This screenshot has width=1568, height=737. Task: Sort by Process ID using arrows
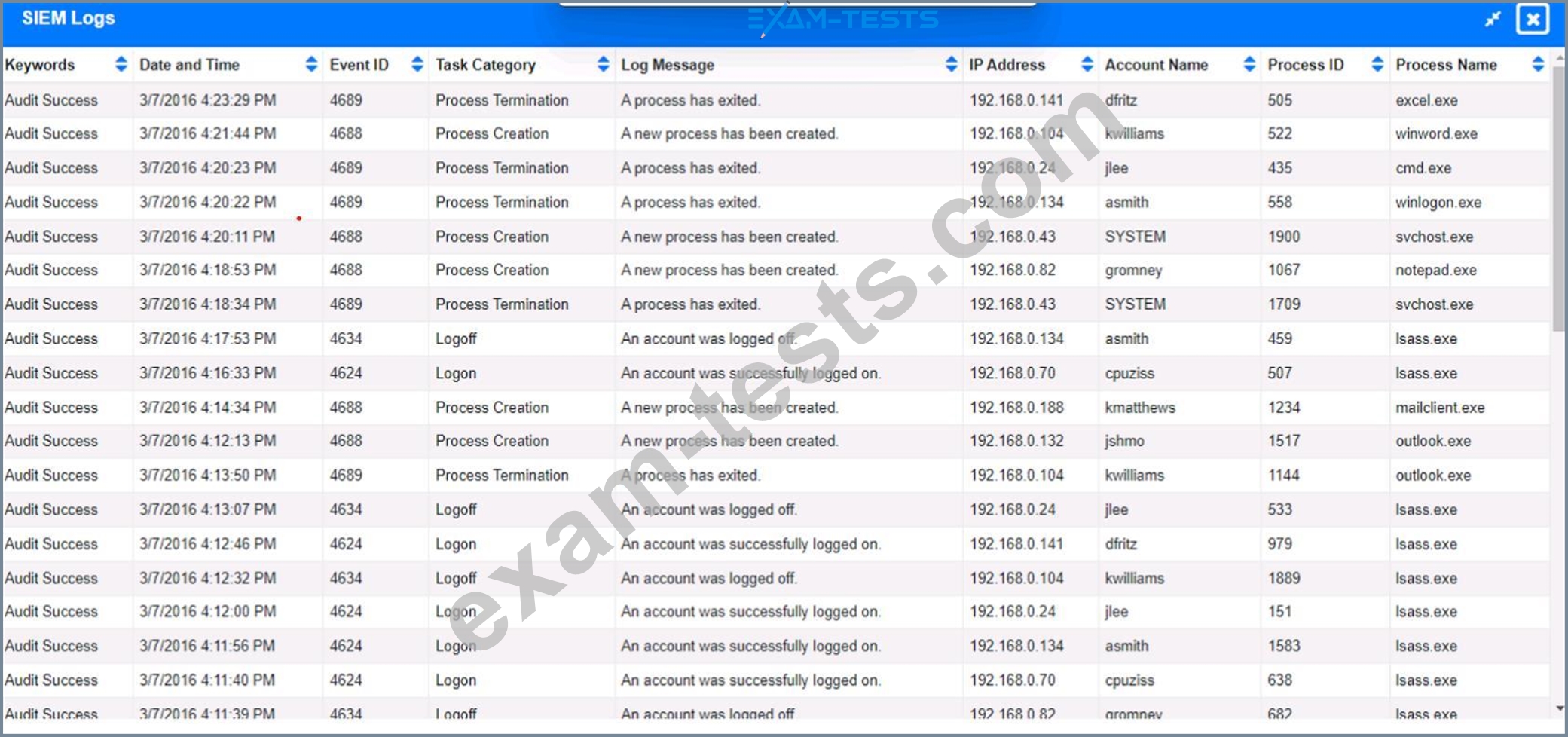(1377, 65)
